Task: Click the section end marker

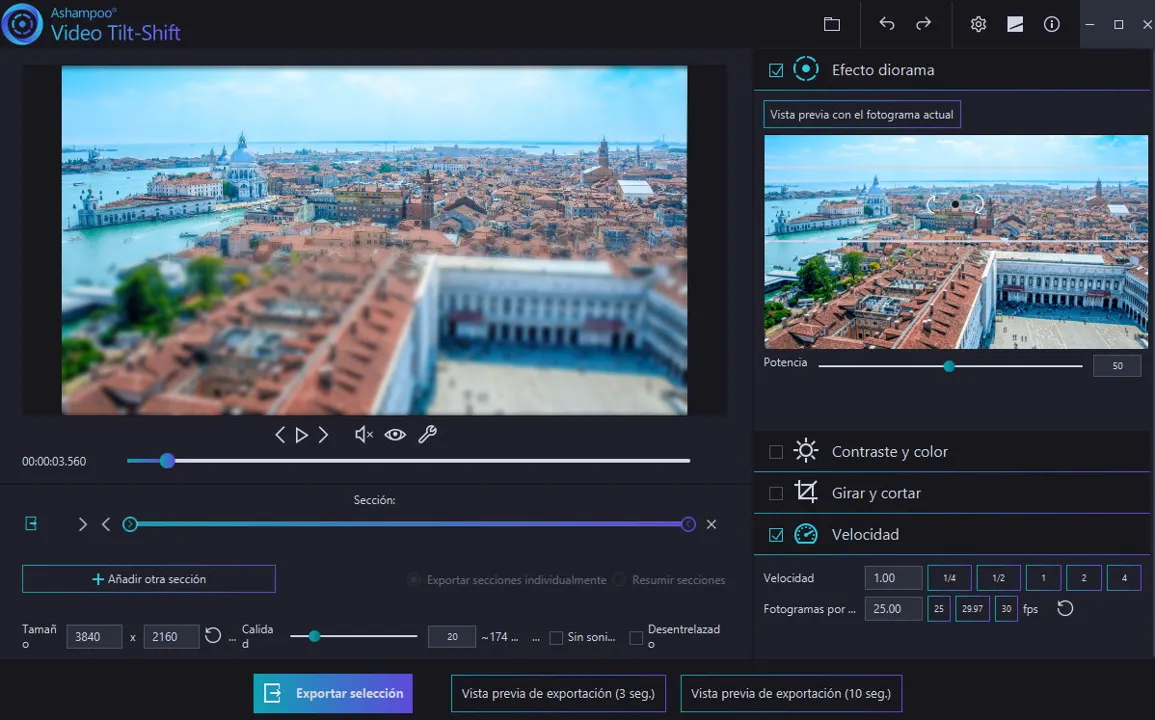Action: (688, 524)
